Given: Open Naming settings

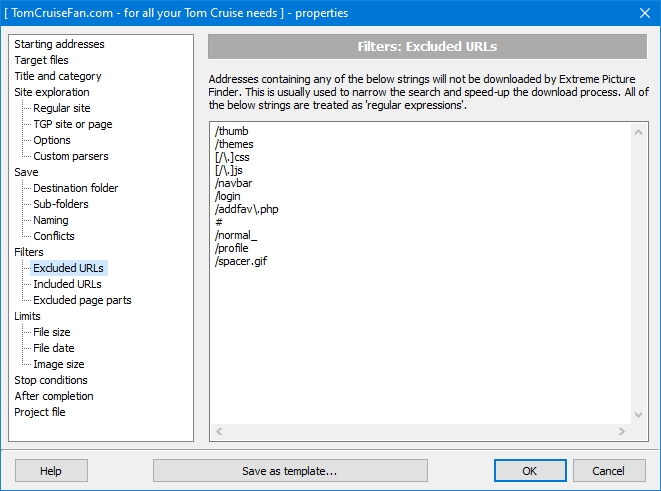Looking at the screenshot, I should click(x=51, y=220).
